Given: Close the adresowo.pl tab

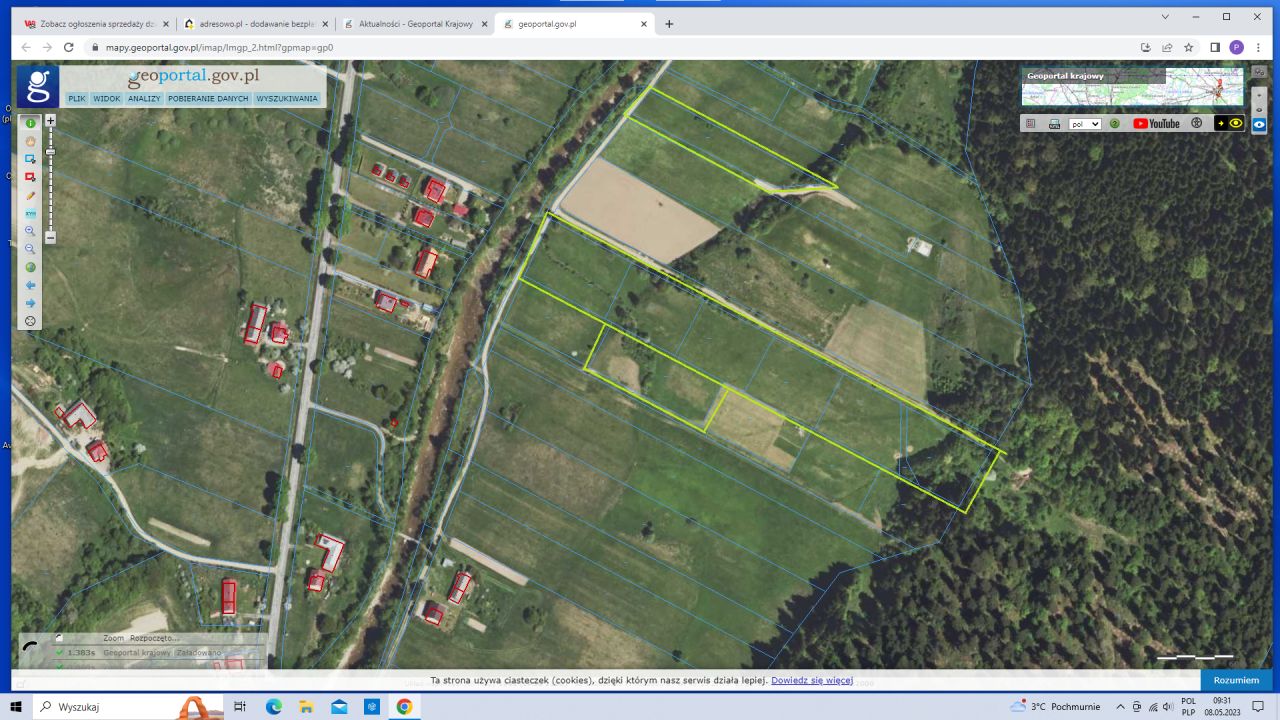Looking at the screenshot, I should coord(326,24).
